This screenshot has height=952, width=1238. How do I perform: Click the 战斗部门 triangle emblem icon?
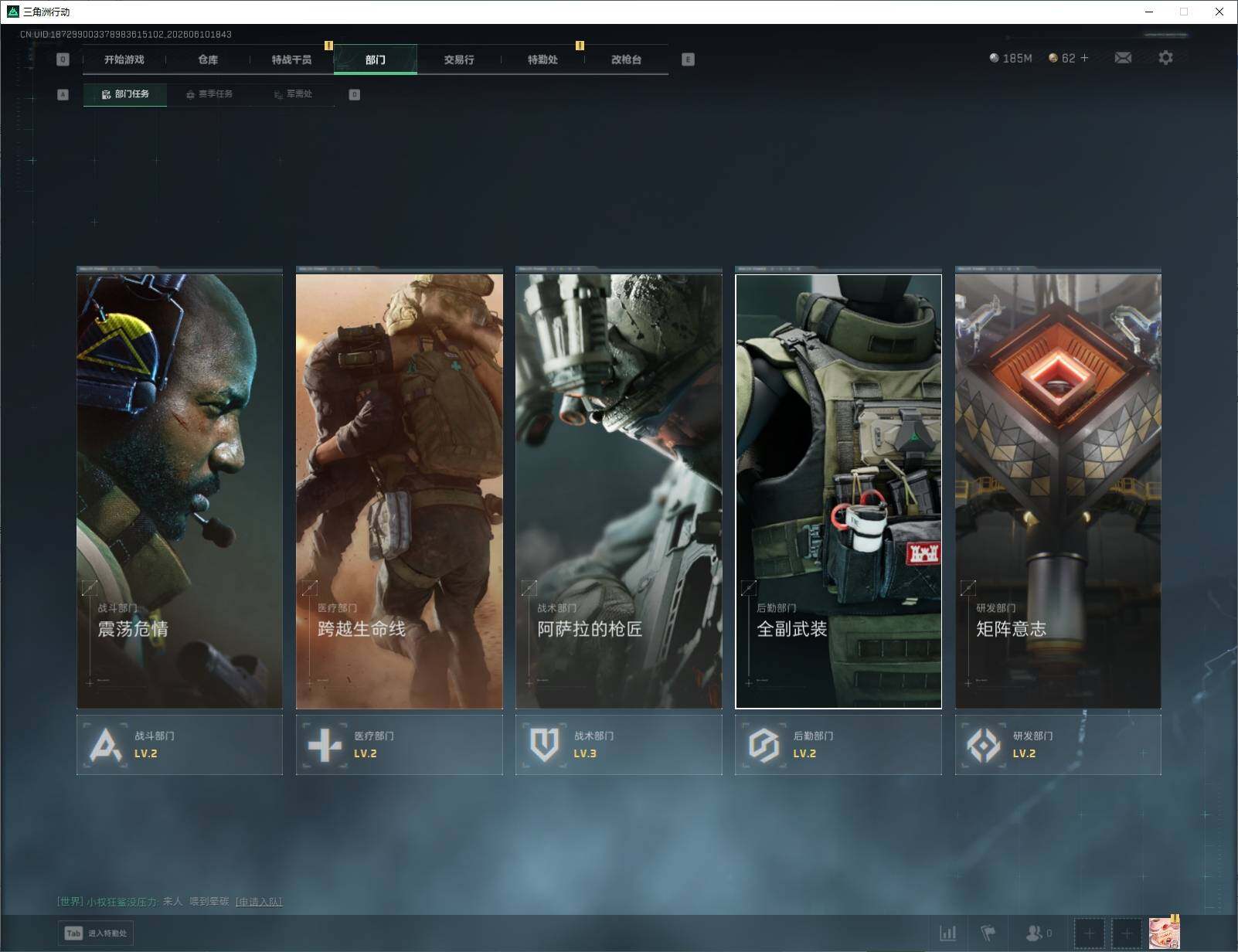[106, 745]
